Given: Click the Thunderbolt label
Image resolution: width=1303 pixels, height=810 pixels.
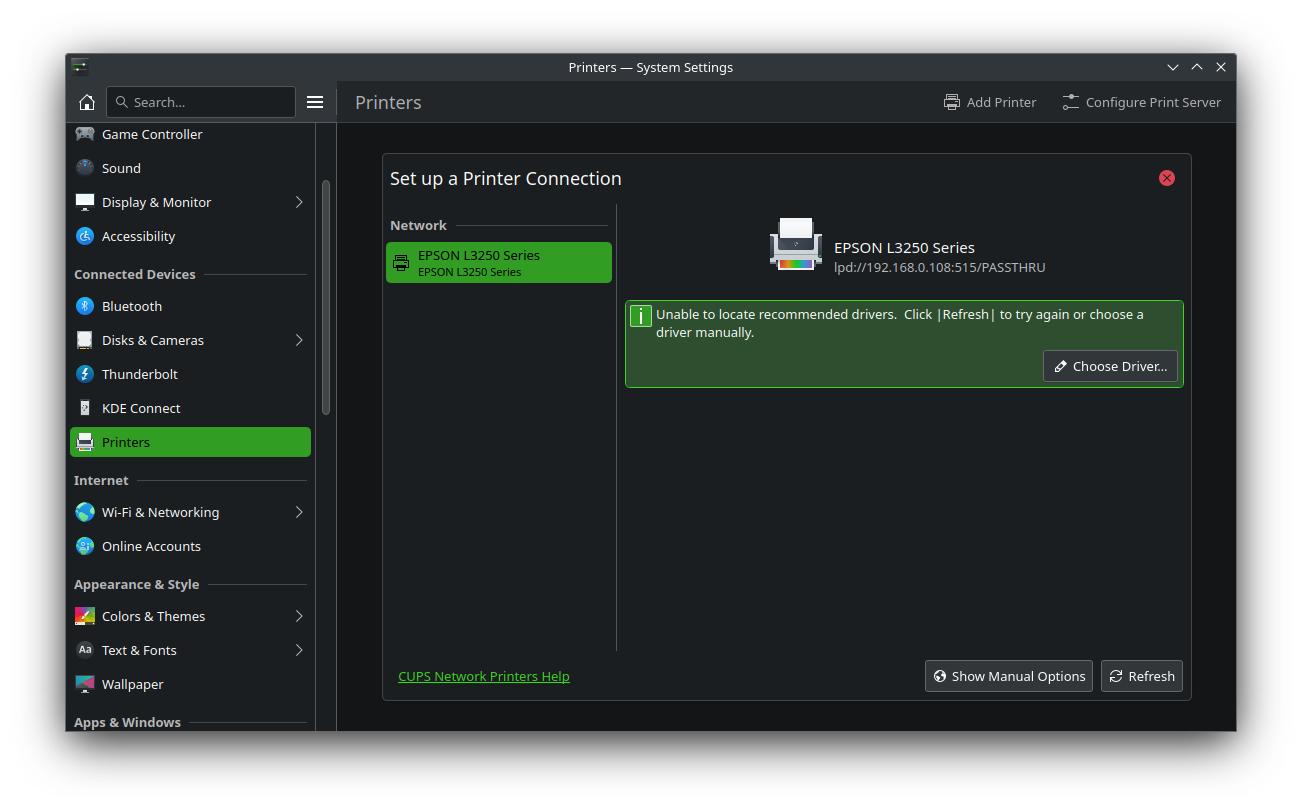Looking at the screenshot, I should click(140, 374).
